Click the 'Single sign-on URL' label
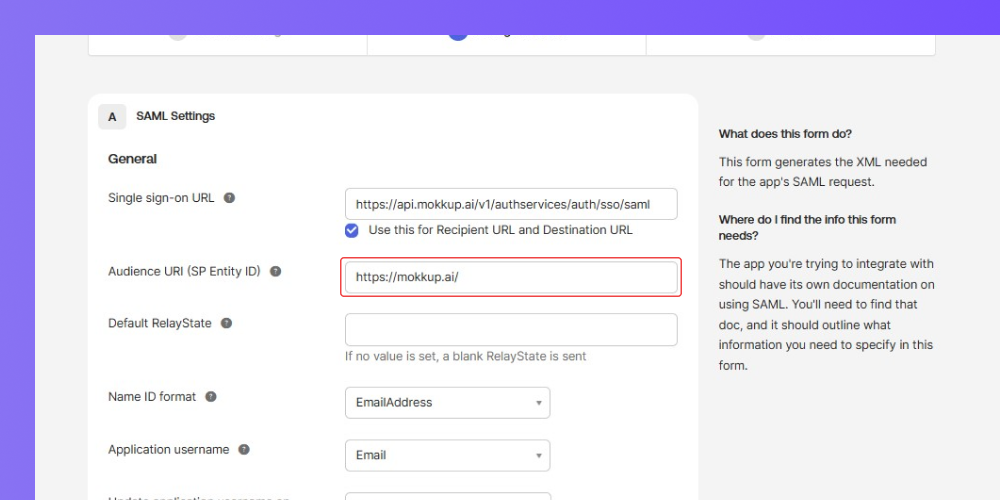The height and width of the screenshot is (500, 1000). pyautogui.click(x=161, y=198)
